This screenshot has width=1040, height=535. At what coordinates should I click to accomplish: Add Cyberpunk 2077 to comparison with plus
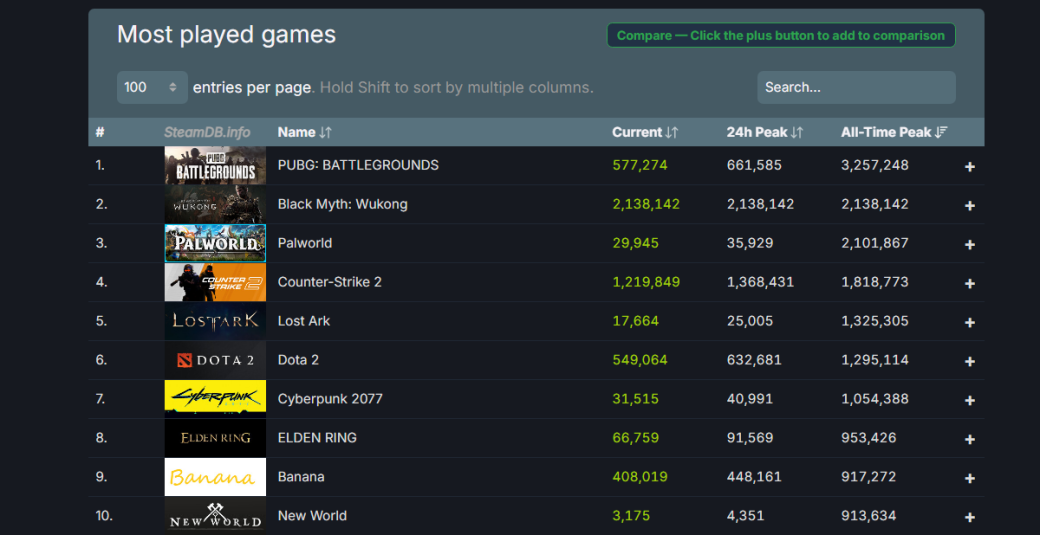[969, 400]
